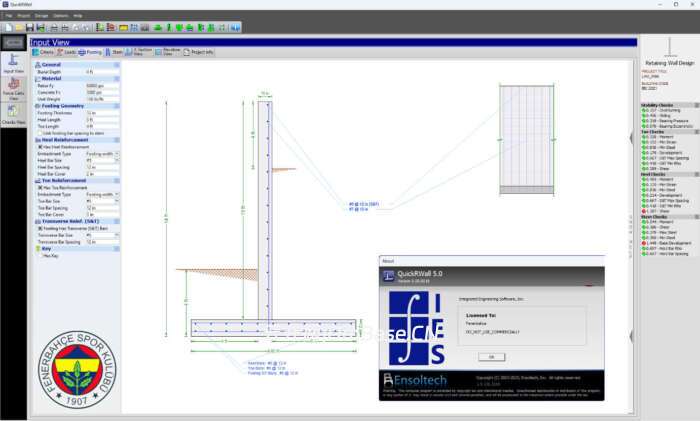Open Force Calcs View from sidebar
The height and width of the screenshot is (421, 700).
(x=13, y=89)
